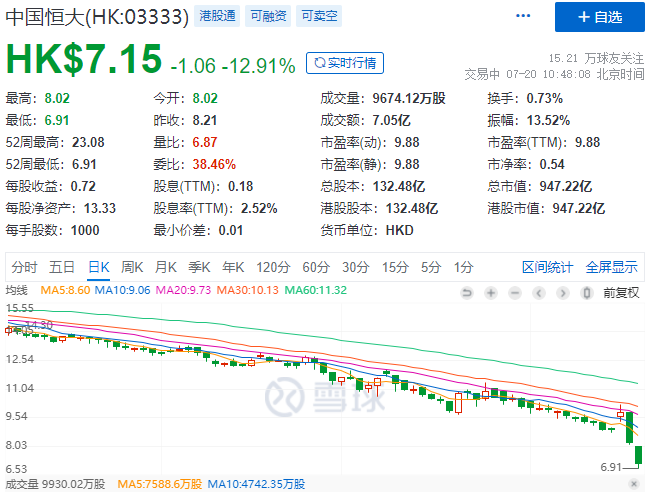Click the 委比 38.46% value
The width and height of the screenshot is (646, 492).
(214, 164)
